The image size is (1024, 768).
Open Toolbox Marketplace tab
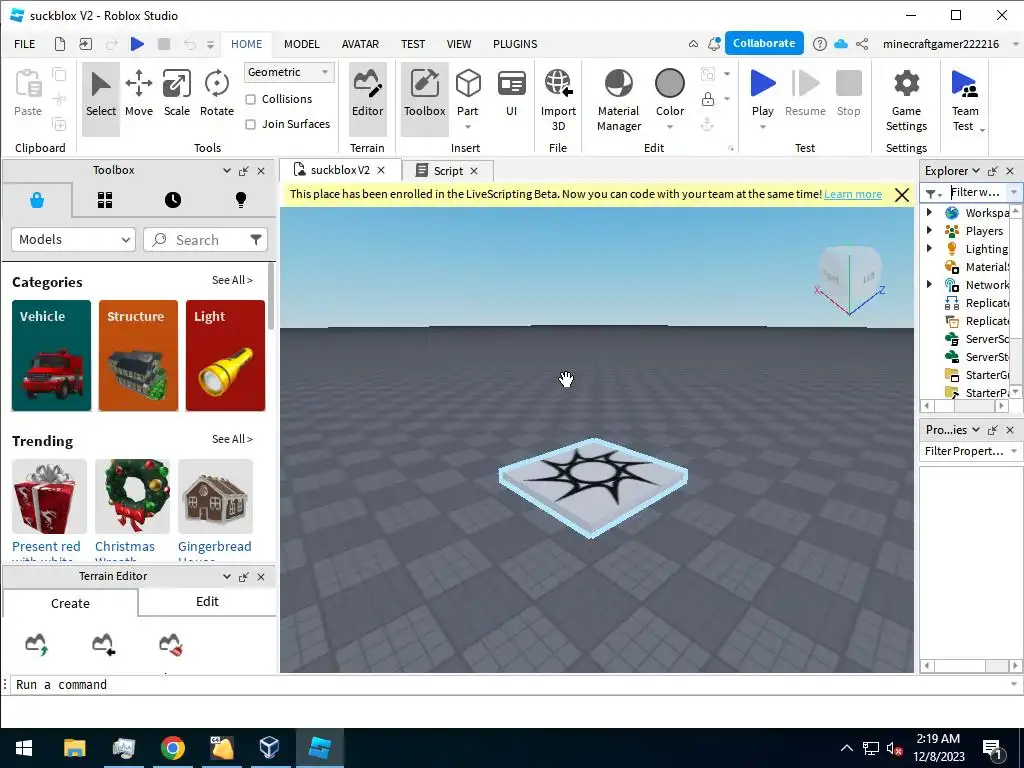tap(37, 200)
